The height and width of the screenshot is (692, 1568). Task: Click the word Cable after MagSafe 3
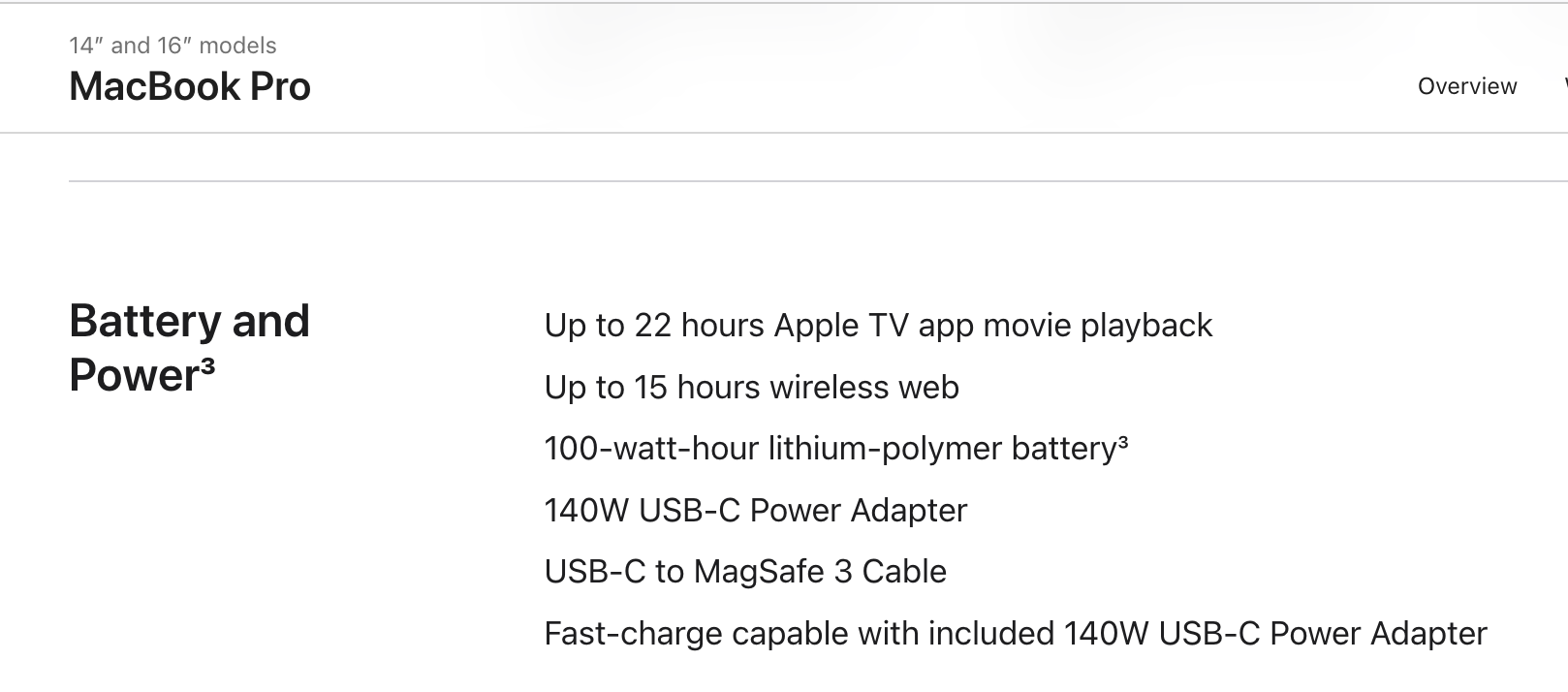click(x=904, y=572)
